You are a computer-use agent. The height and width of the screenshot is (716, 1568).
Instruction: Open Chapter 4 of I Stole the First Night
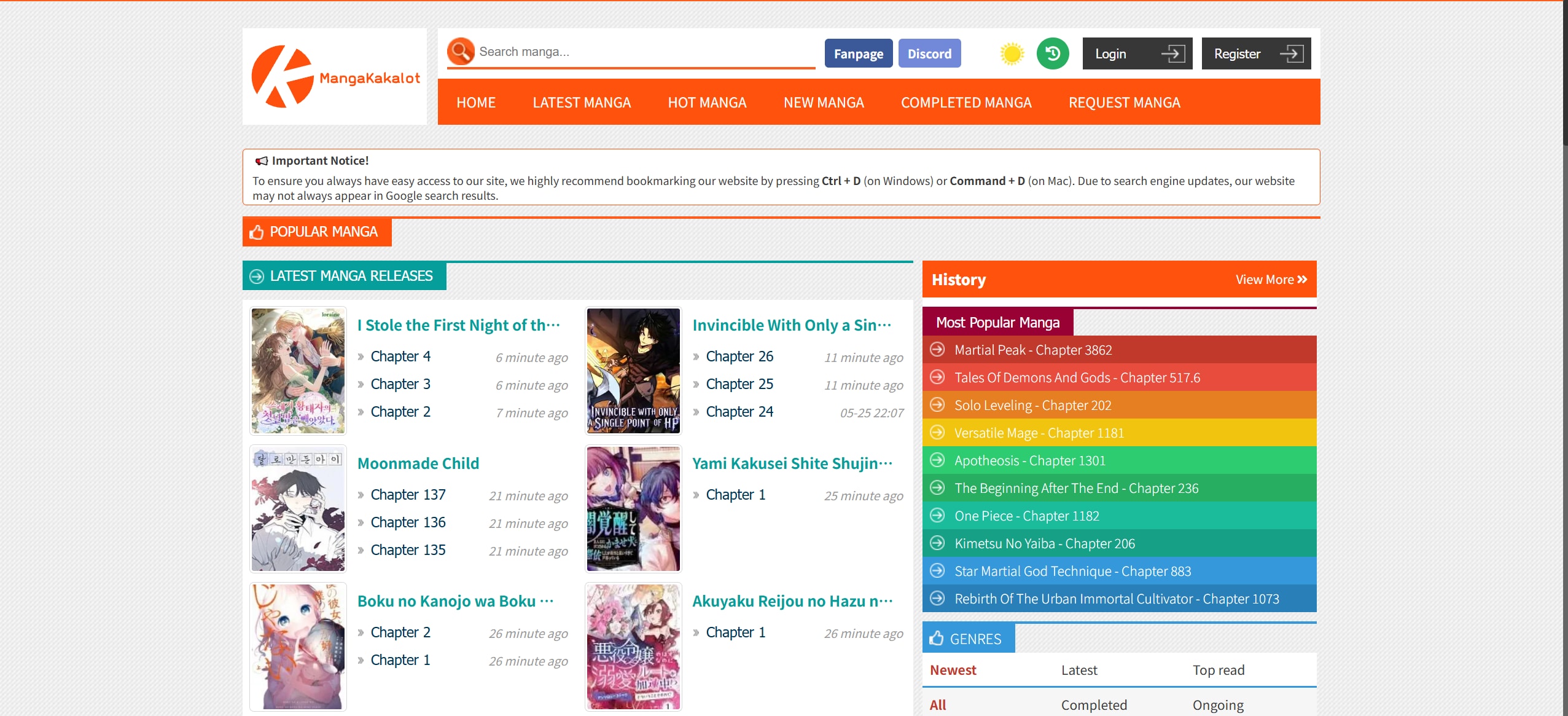pos(400,356)
